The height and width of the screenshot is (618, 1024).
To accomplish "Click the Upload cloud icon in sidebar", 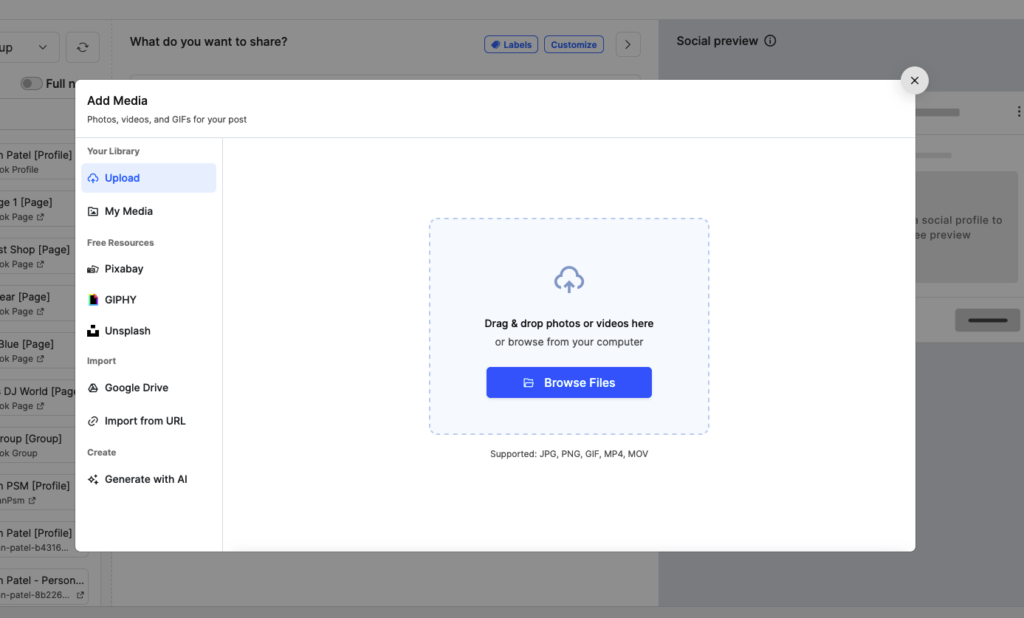I will (93, 178).
